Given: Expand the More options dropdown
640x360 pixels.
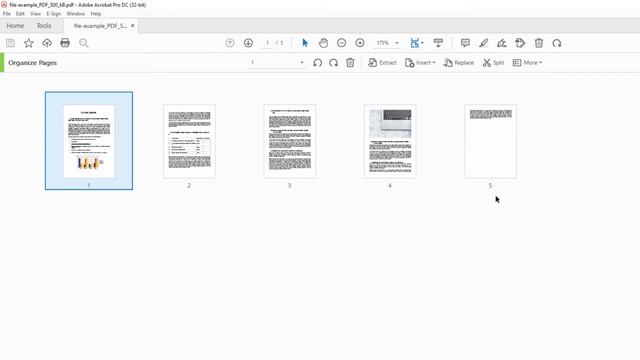Looking at the screenshot, I should pyautogui.click(x=527, y=63).
